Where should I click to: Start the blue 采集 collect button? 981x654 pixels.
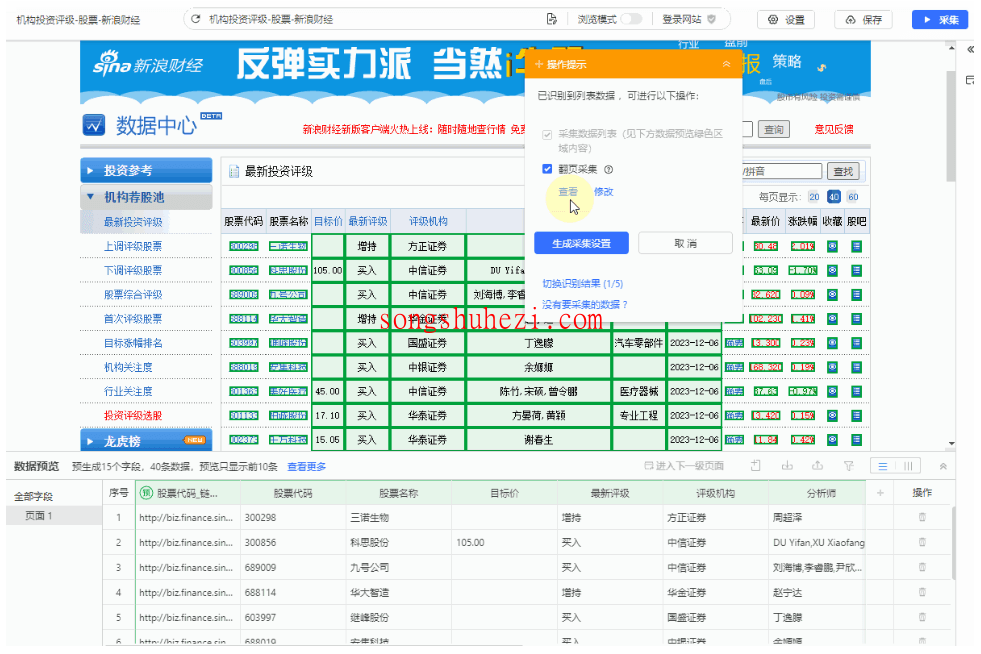point(940,19)
